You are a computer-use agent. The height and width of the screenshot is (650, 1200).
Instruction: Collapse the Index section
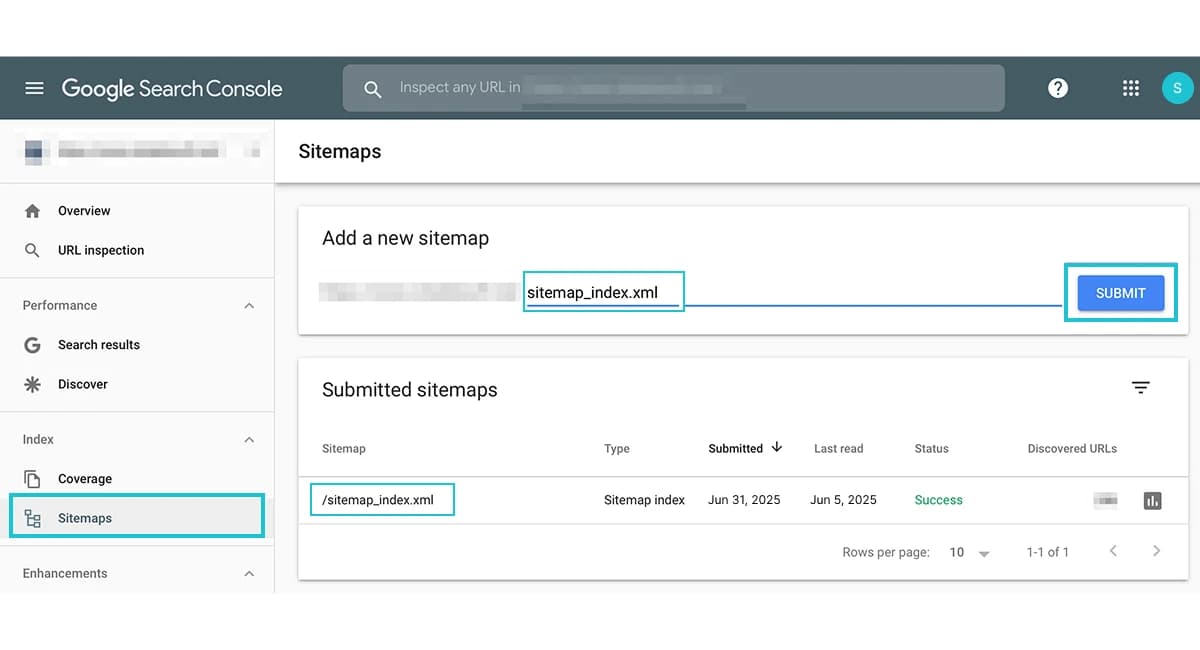249,439
